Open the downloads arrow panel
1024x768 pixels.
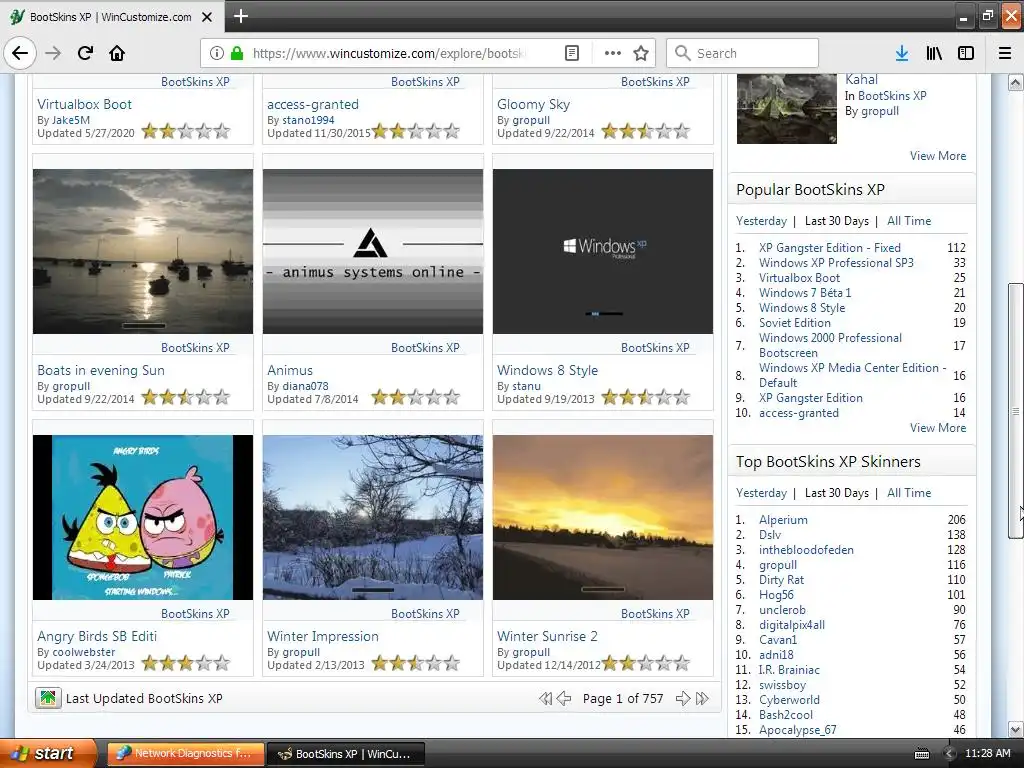[x=902, y=53]
